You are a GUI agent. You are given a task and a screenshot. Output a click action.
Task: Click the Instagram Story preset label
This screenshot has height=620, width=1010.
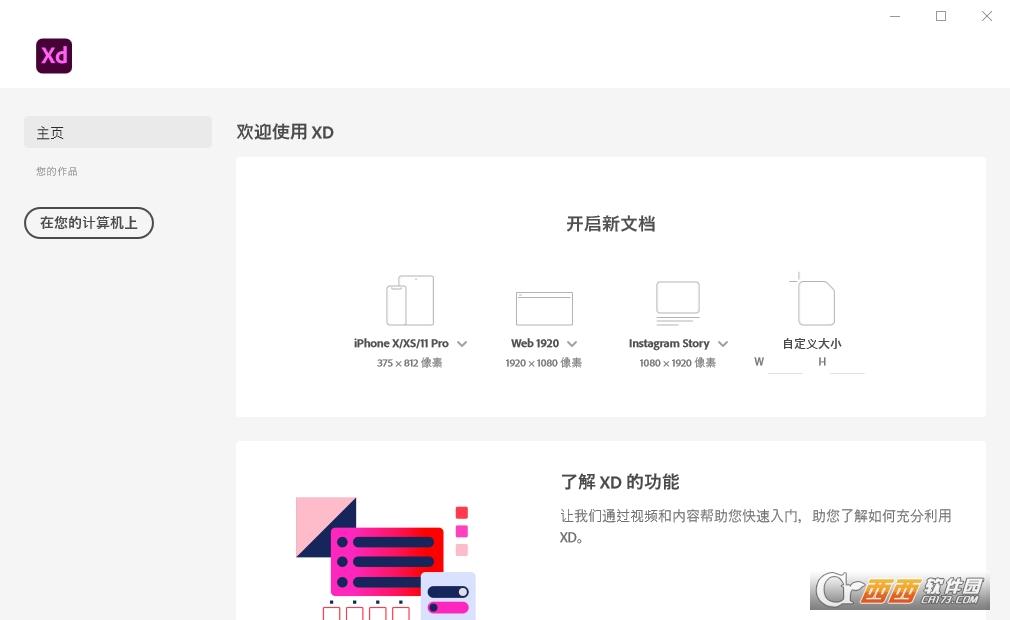668,343
